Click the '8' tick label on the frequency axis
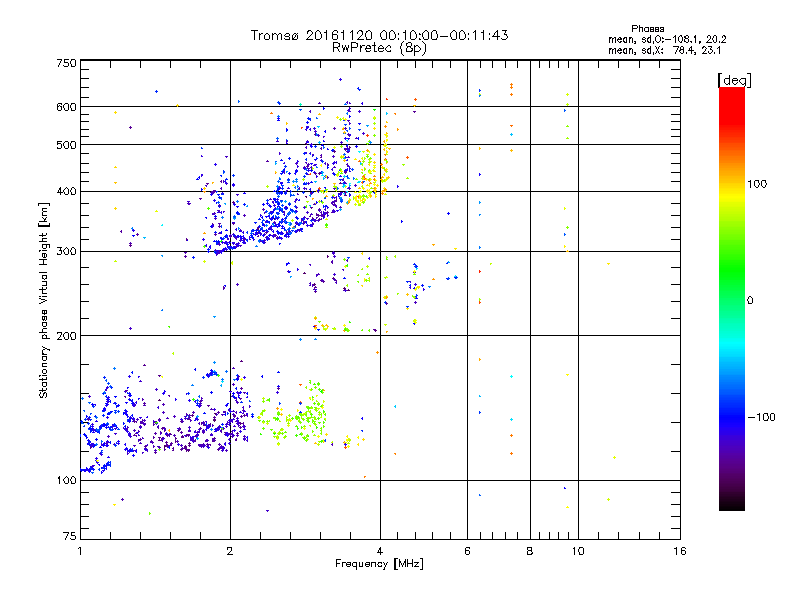This screenshot has width=800, height=600. [x=530, y=551]
